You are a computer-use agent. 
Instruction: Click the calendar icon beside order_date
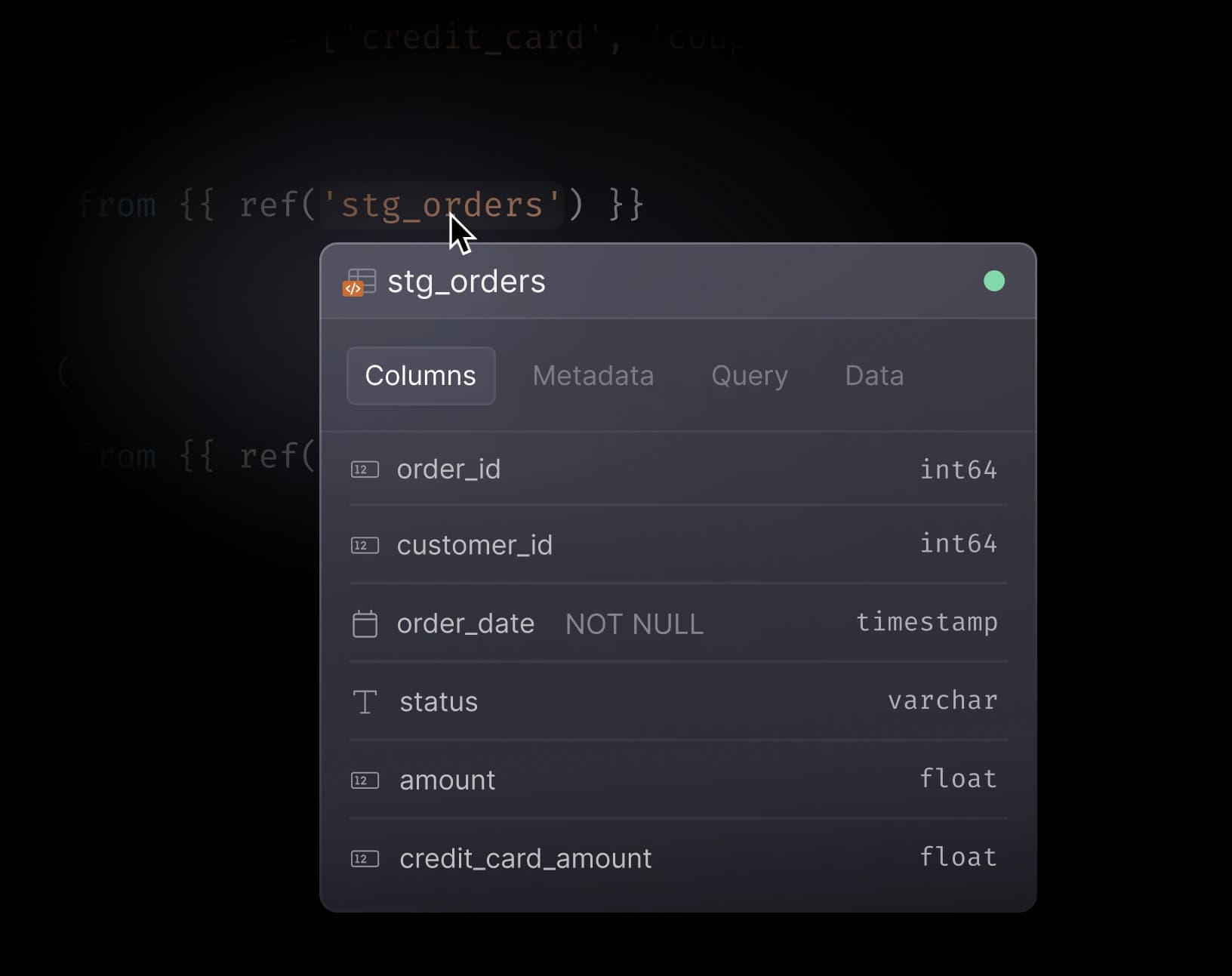tap(365, 624)
